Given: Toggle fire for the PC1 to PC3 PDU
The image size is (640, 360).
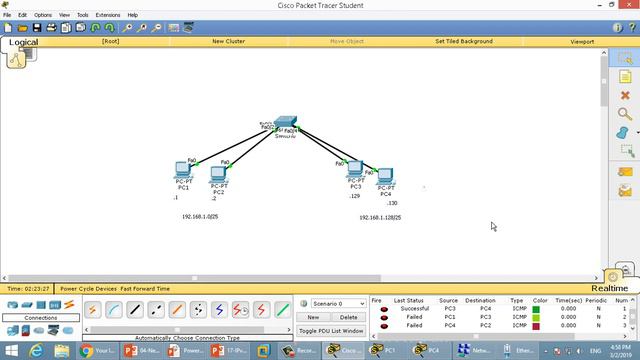Looking at the screenshot, I should click(x=384, y=318).
